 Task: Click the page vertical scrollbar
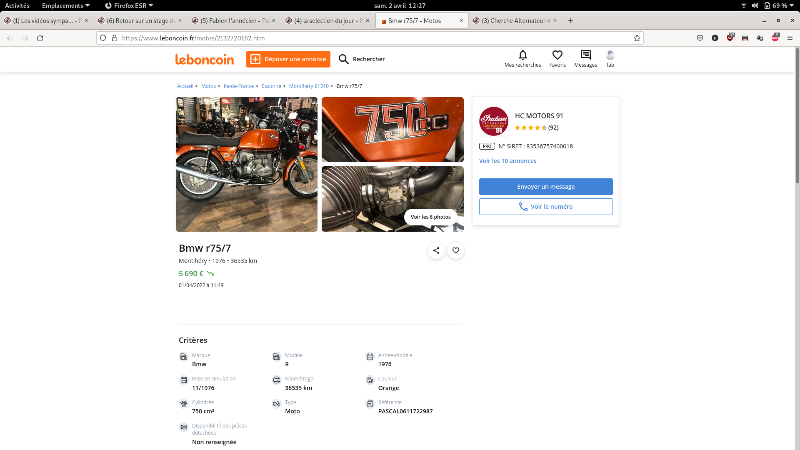coord(797,115)
